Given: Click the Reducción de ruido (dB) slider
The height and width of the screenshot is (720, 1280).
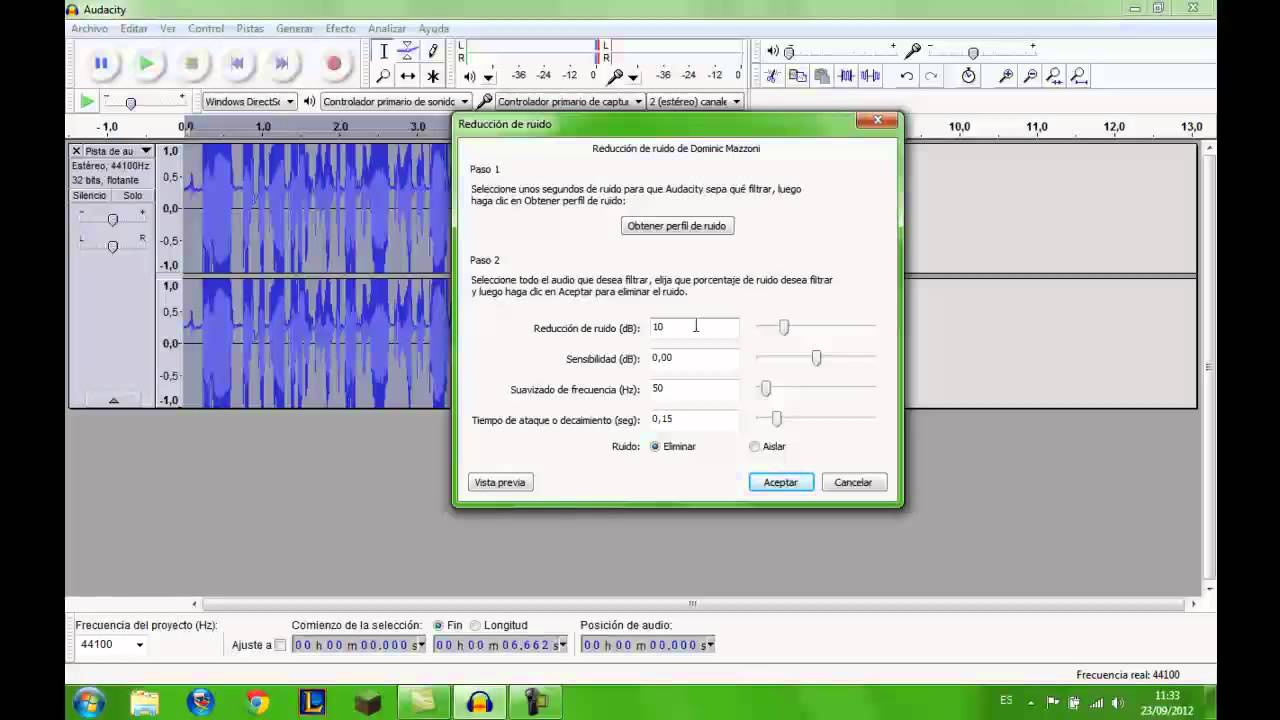Looking at the screenshot, I should (x=815, y=327).
